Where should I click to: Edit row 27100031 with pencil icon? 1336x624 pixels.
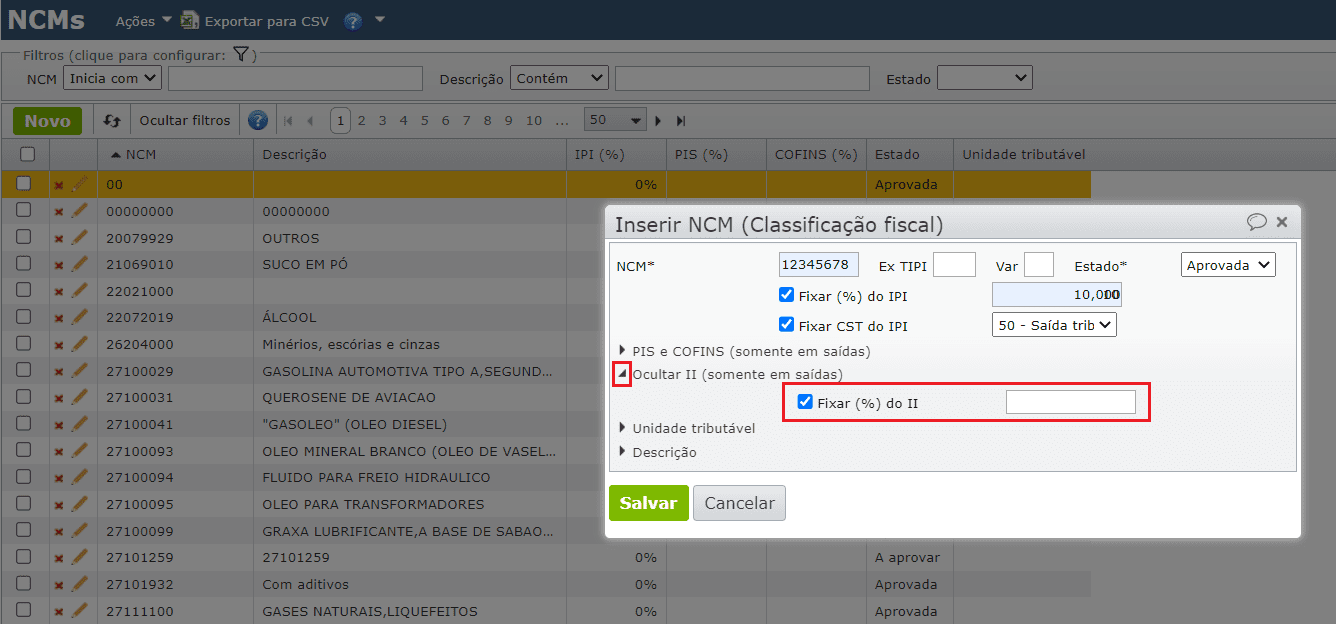click(80, 397)
